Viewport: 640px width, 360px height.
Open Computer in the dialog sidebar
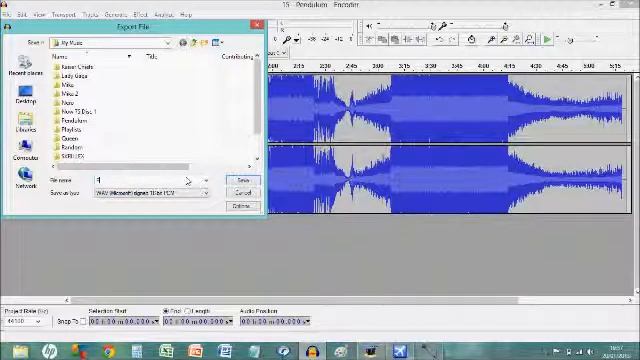(x=25, y=151)
